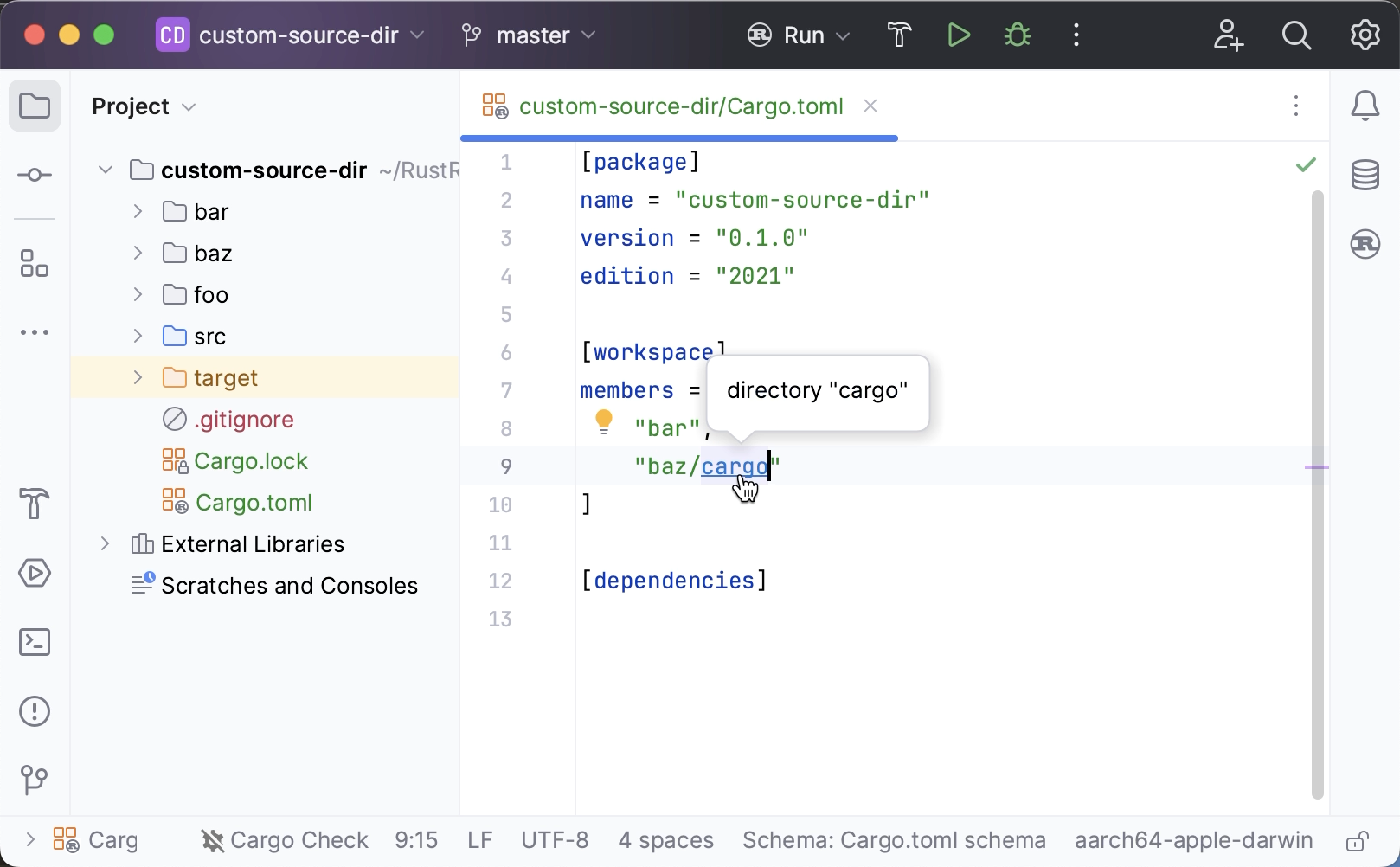Collapse the custom-source-dir project root
Image resolution: width=1400 pixels, height=867 pixels.
coord(106,170)
